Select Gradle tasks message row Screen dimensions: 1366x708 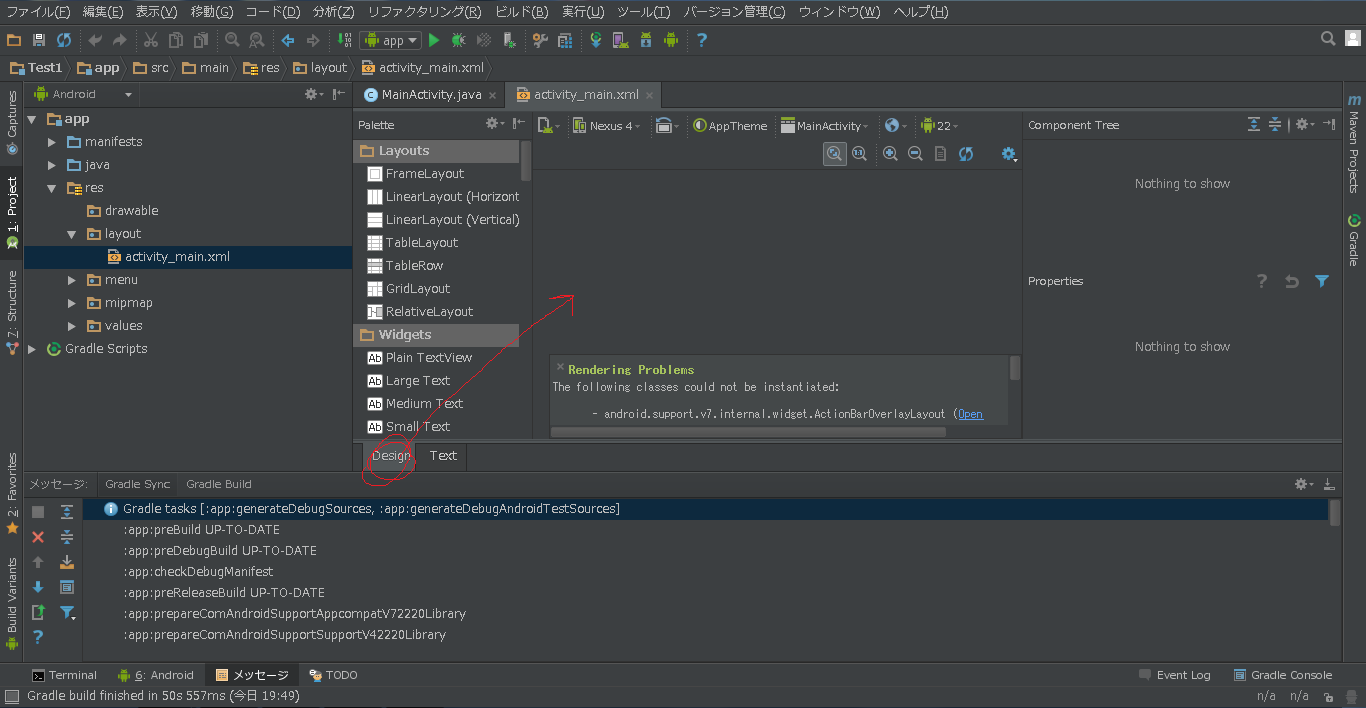pos(706,509)
